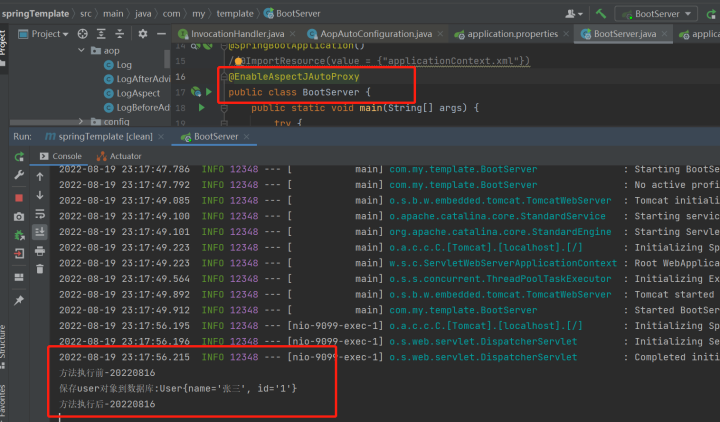Open Project panel gear options

pyautogui.click(x=143, y=34)
